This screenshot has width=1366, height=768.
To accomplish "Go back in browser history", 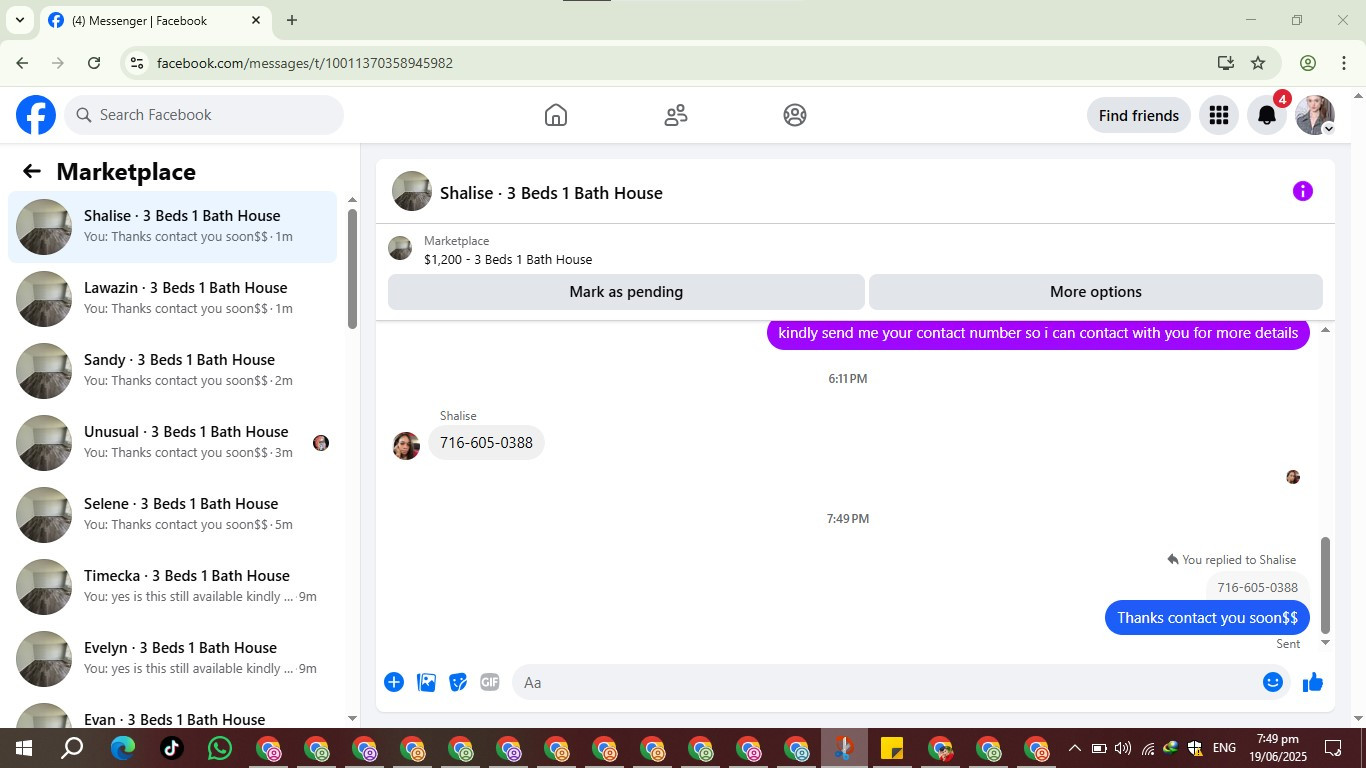I will pos(22,63).
